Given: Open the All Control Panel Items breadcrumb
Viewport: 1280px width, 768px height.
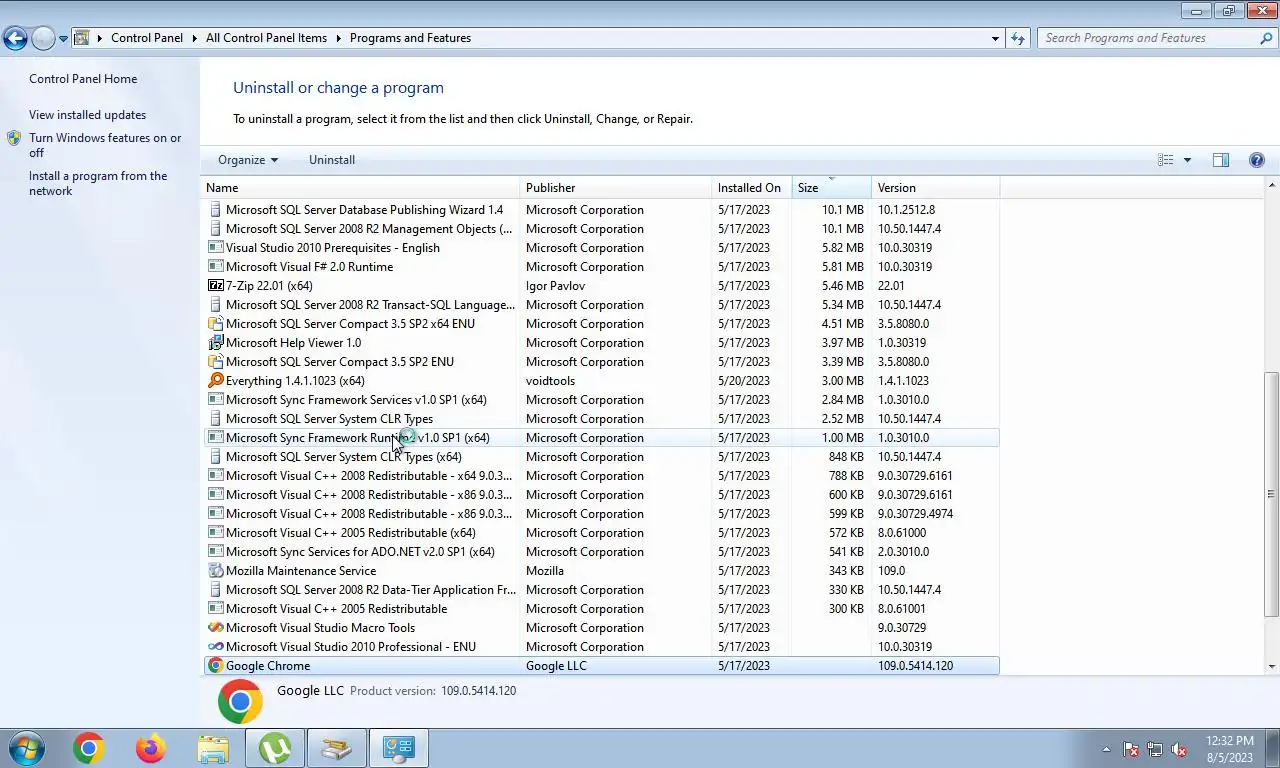Looking at the screenshot, I should pyautogui.click(x=266, y=38).
